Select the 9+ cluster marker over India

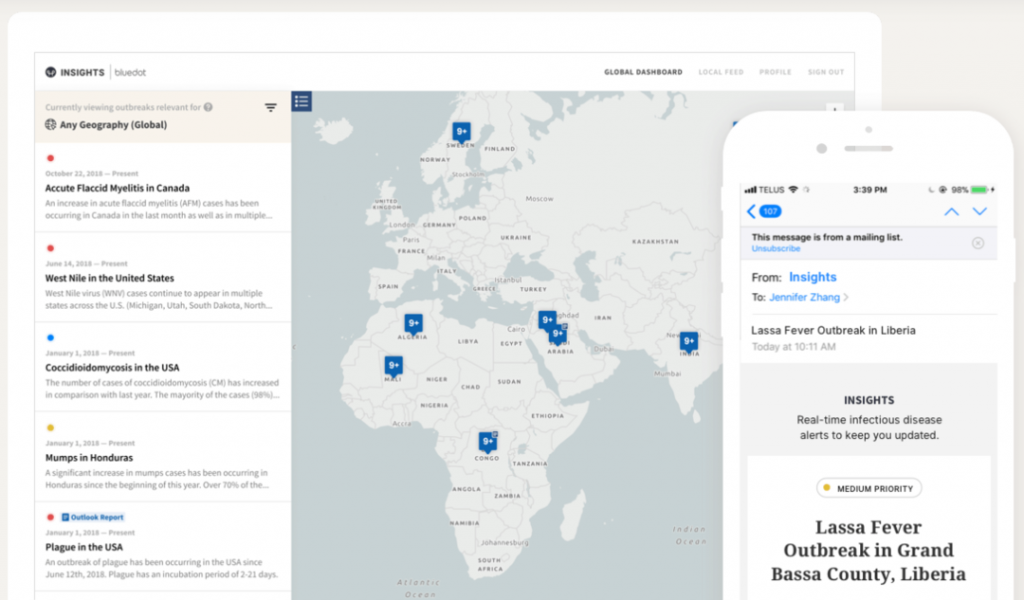688,341
